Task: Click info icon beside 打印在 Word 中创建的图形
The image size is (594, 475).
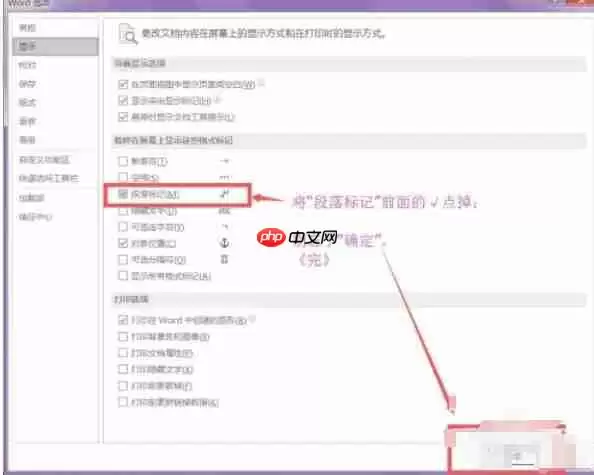Action: coord(252,319)
